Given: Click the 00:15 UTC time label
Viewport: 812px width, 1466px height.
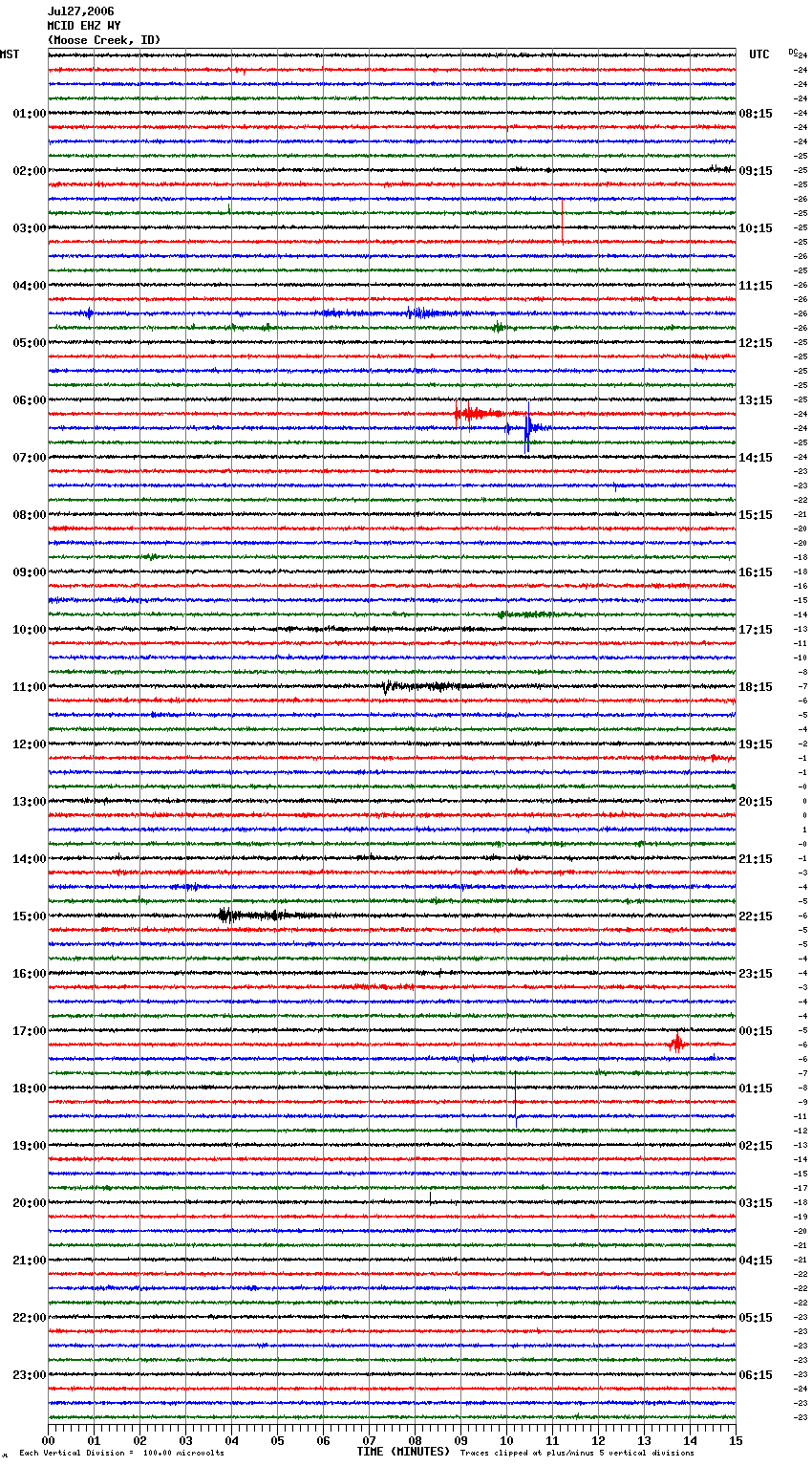Looking at the screenshot, I should [756, 1031].
